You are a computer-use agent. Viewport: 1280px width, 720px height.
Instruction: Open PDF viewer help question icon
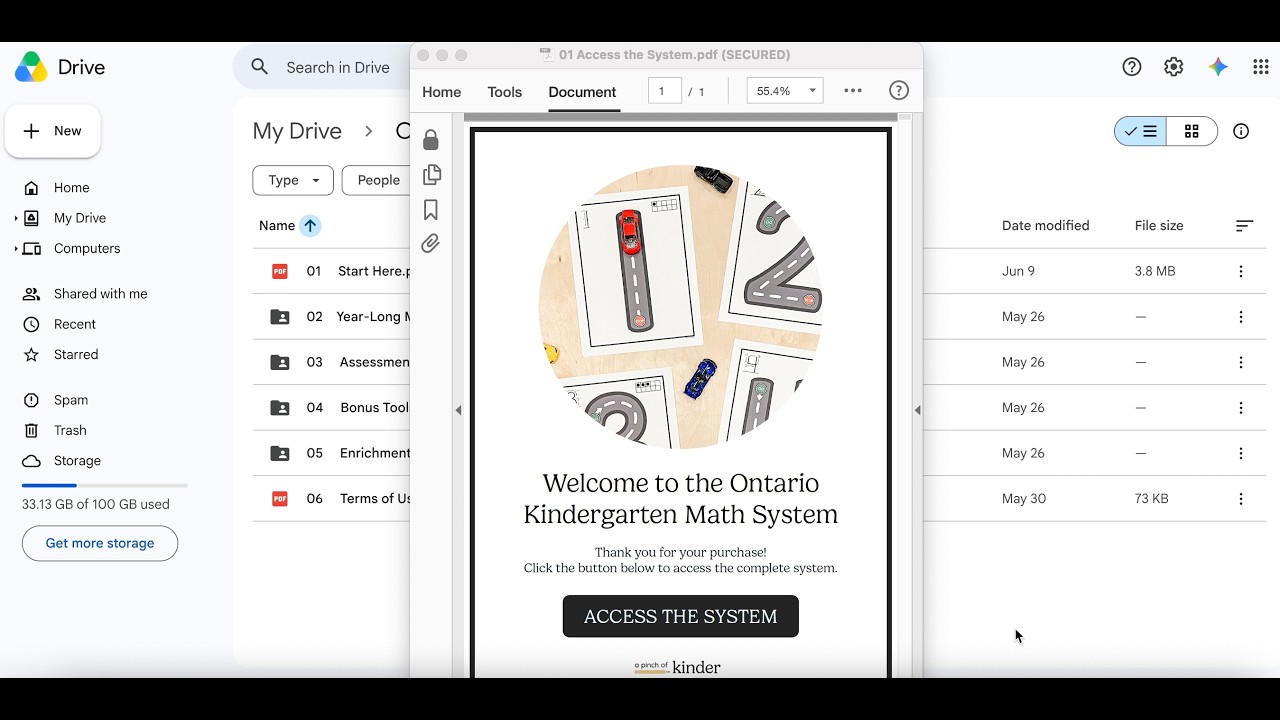tap(899, 91)
